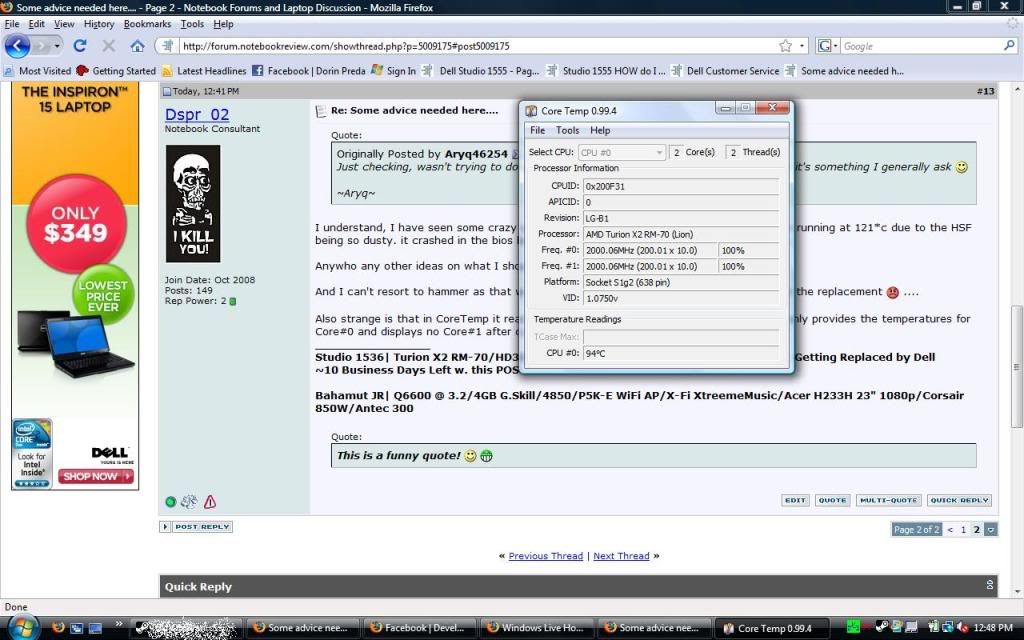Collapse the Quick Reply section
1024x640 pixels.
tap(989, 585)
